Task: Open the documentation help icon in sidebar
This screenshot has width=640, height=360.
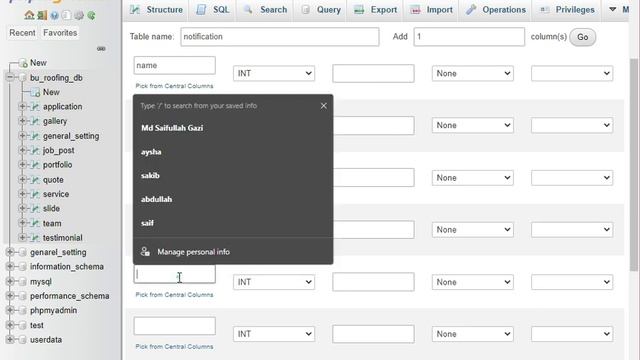Action: (54, 16)
